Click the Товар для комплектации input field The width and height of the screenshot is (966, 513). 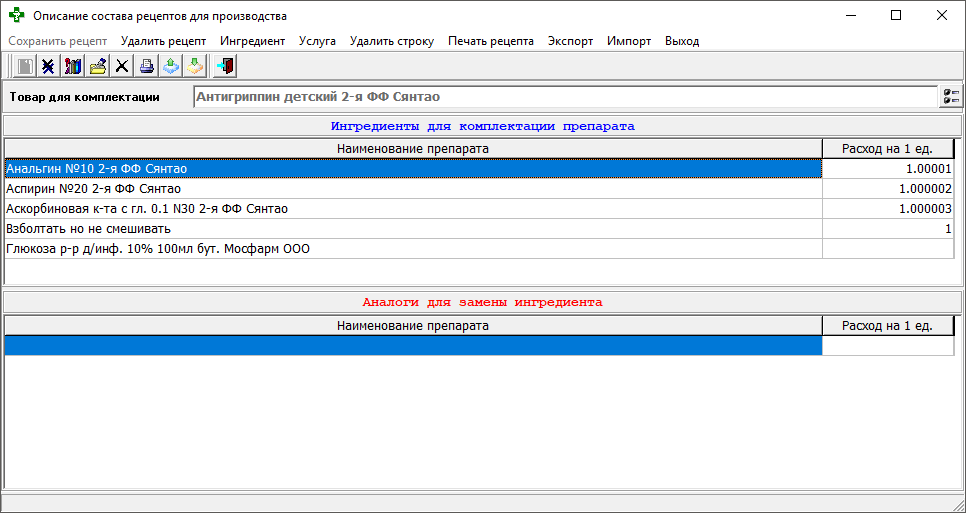(x=566, y=97)
